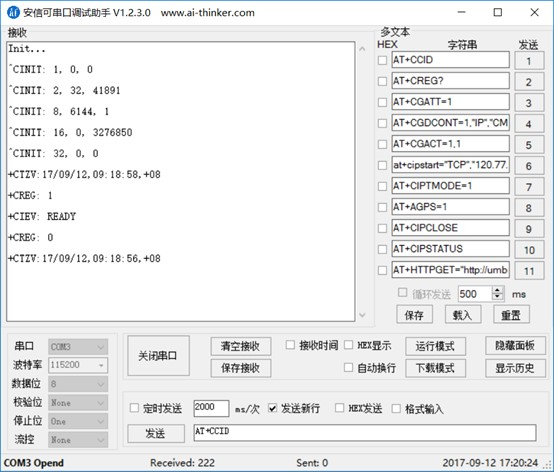This screenshot has width=554, height=472.
Task: Check the HEX显示 option
Action: pos(348,345)
